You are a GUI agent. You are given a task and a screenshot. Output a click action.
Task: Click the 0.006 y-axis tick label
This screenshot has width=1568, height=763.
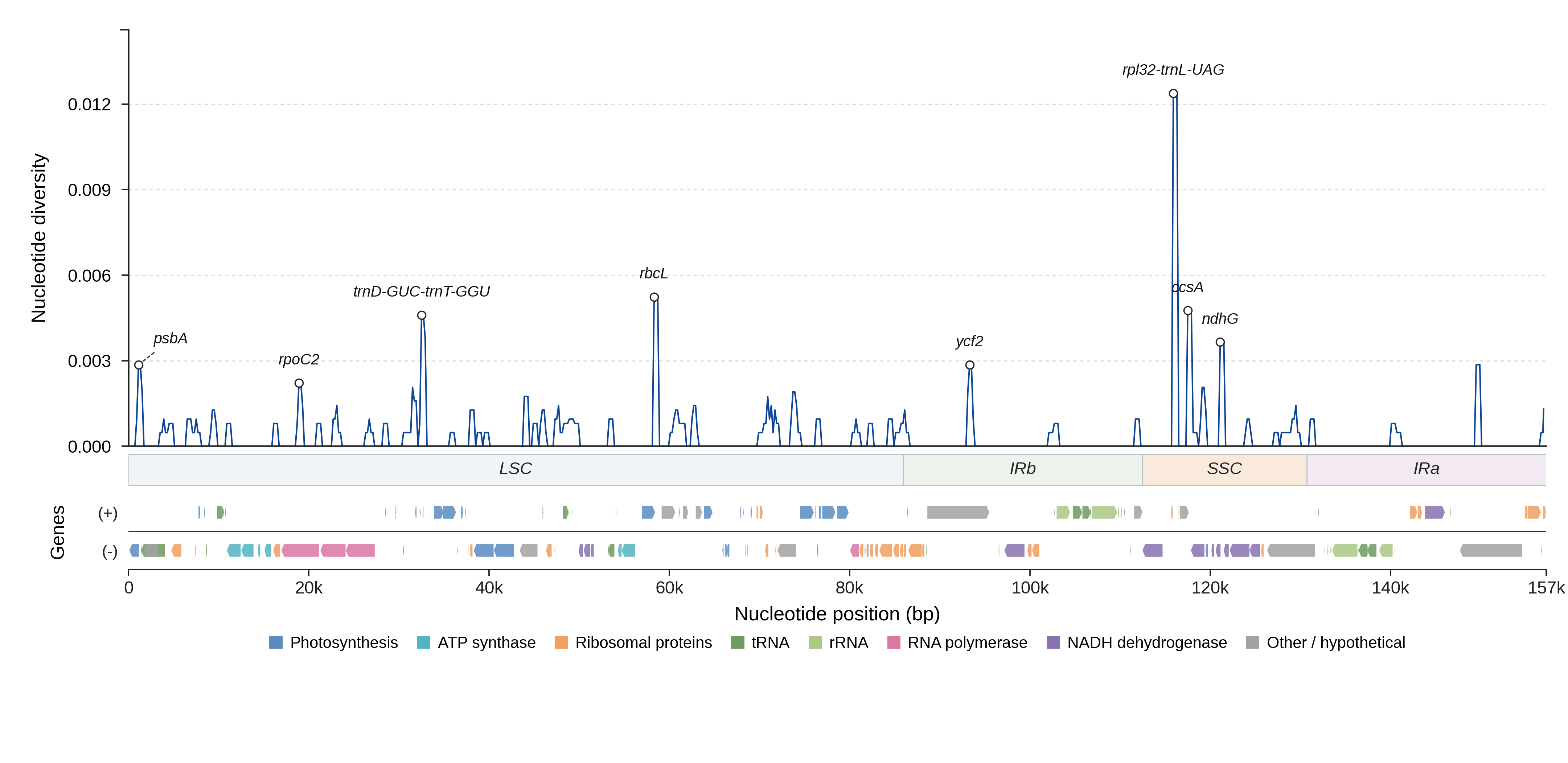pos(90,276)
